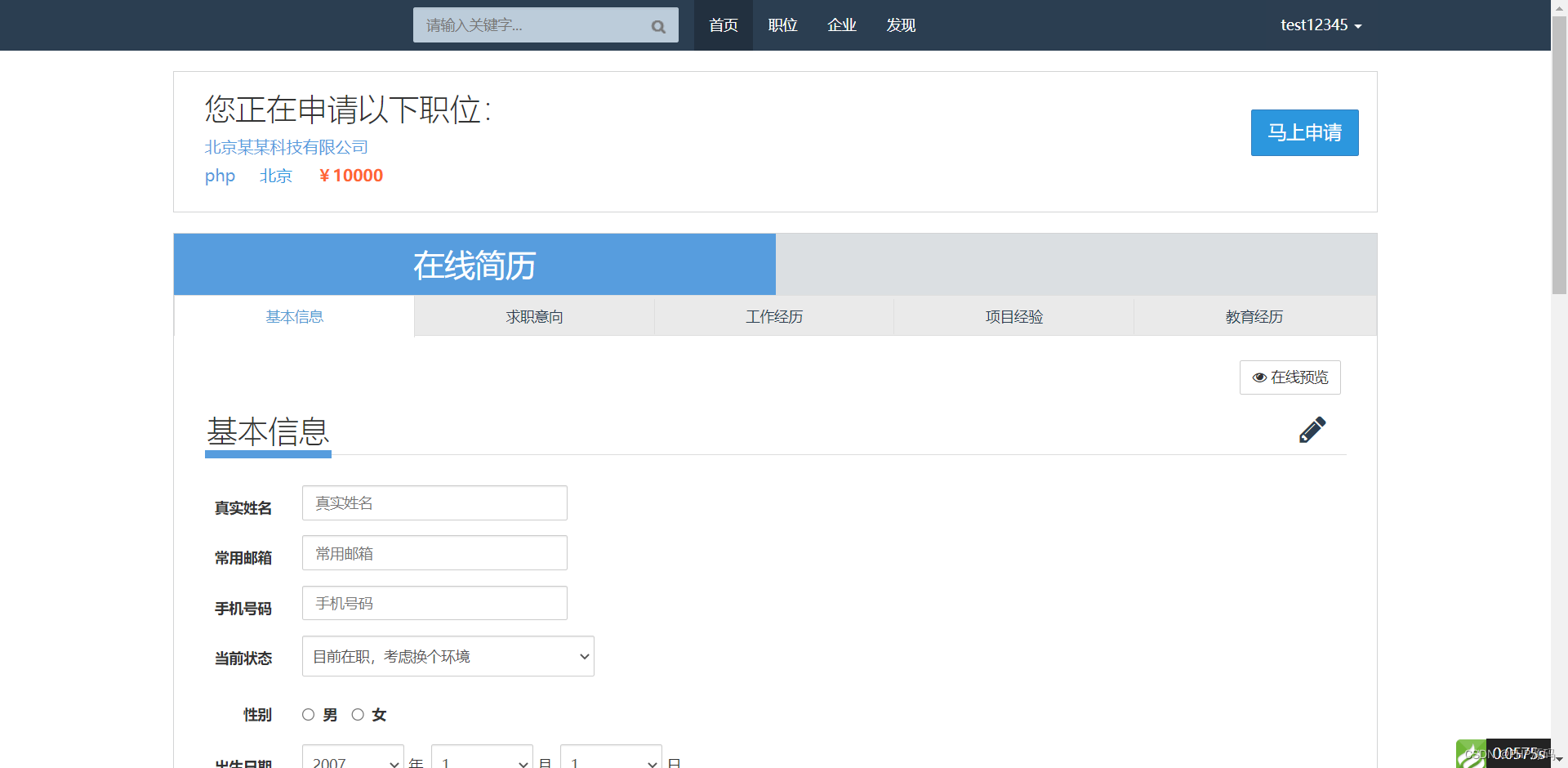Focus the 真实姓名 input field
The width and height of the screenshot is (1568, 768).
click(x=434, y=503)
